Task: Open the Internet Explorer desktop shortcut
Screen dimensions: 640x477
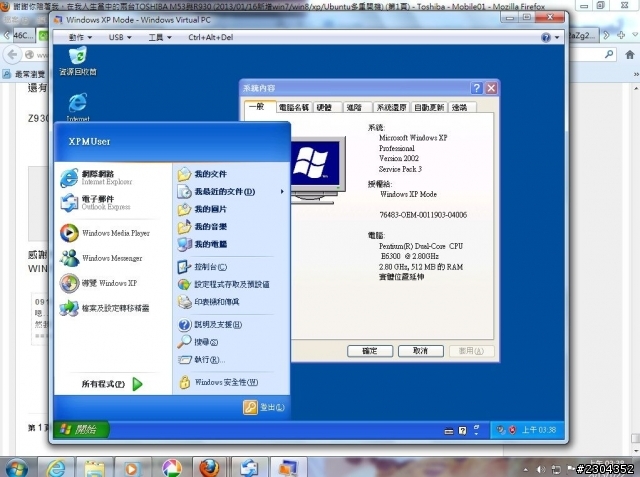Action: 78,107
